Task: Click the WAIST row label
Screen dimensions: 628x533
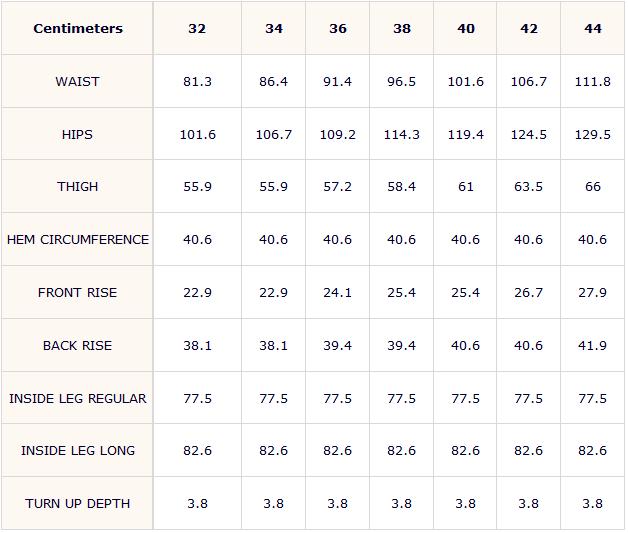Action: [77, 81]
